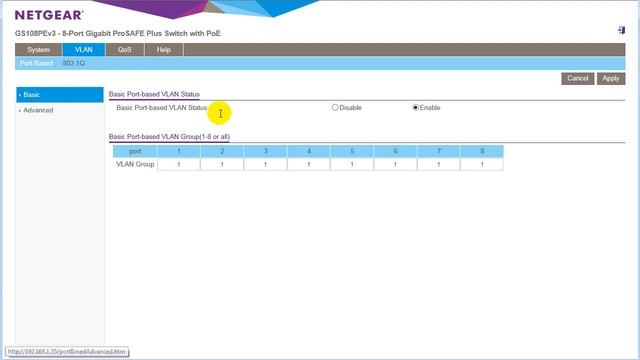Edit VLAN Group field for port 4
This screenshot has width=640, height=360.
pyautogui.click(x=309, y=164)
